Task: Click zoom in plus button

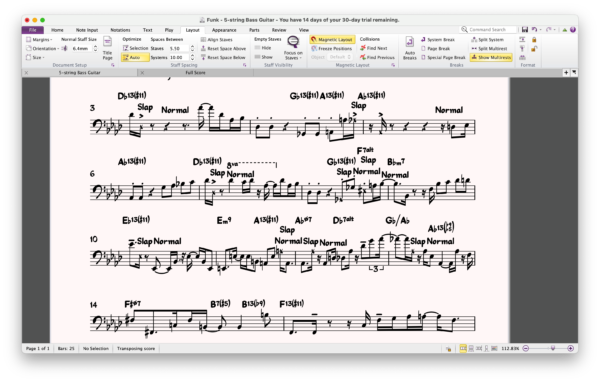Action: pos(571,348)
